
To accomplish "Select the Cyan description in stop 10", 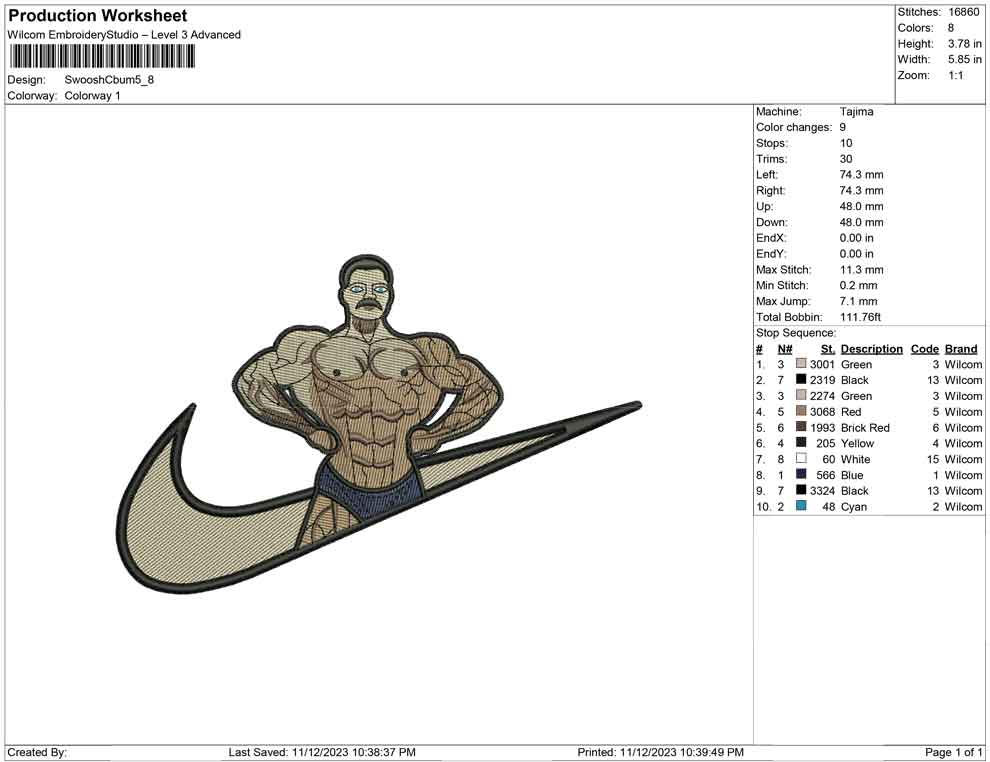I will point(854,506).
